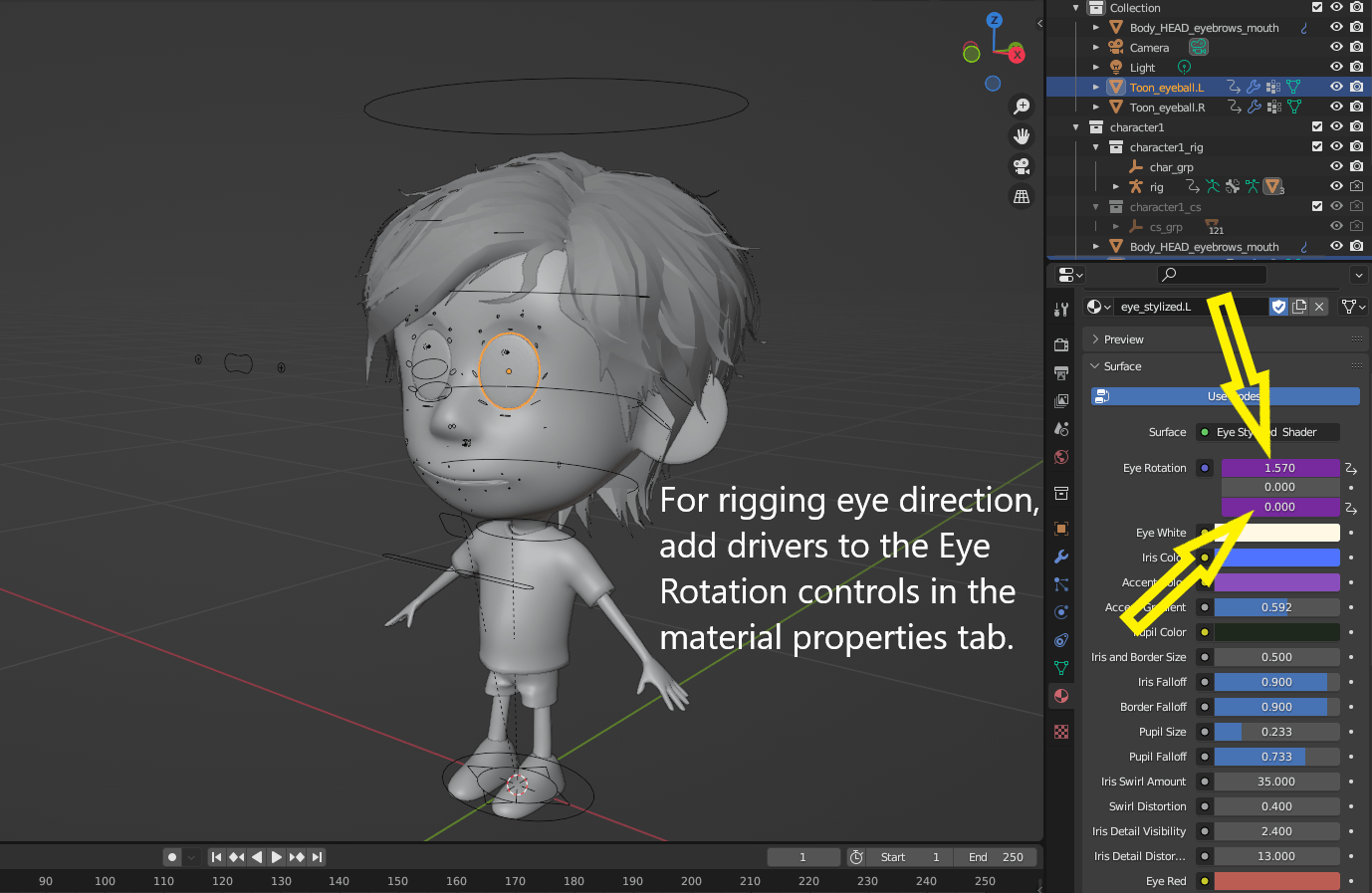Unlink the eye_stylized.L material with the X button
The image size is (1372, 893).
pos(1319,306)
